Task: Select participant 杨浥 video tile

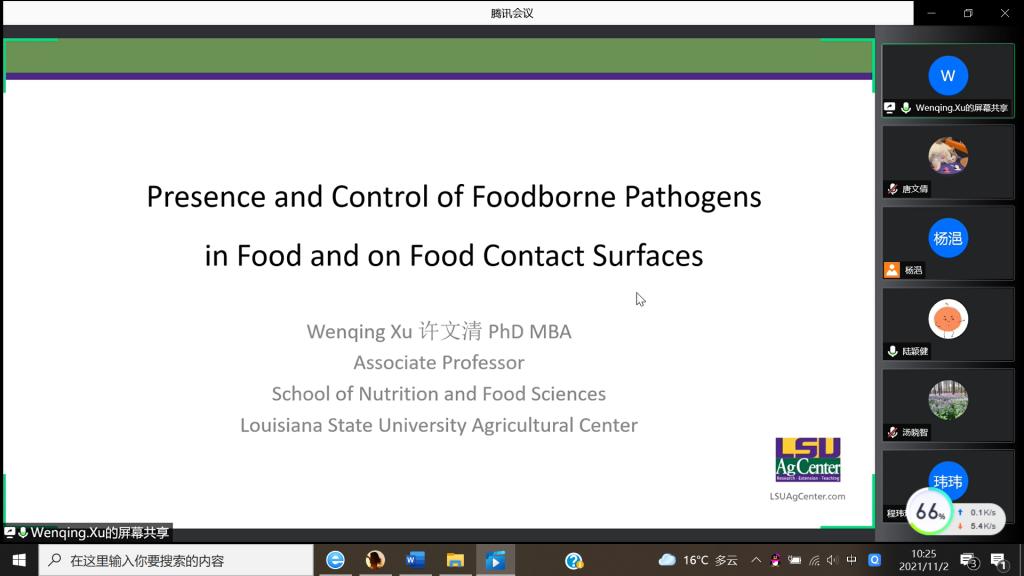Action: click(x=947, y=243)
